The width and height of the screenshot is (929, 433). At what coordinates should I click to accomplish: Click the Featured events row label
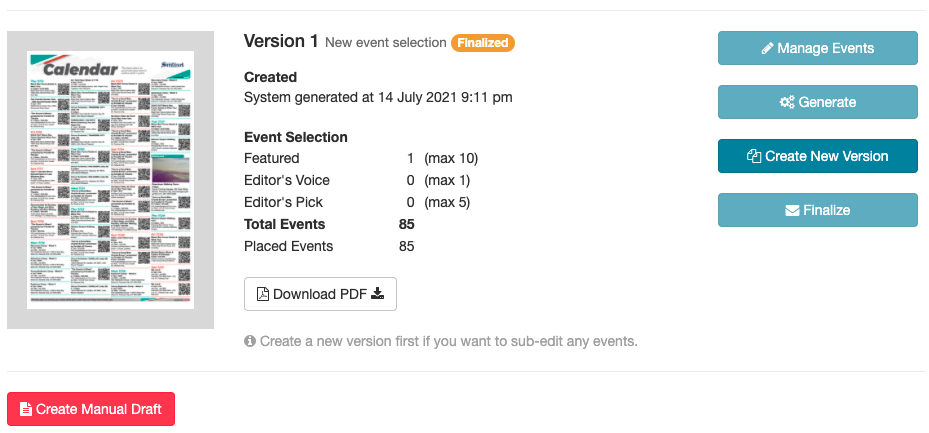pyautogui.click(x=271, y=159)
